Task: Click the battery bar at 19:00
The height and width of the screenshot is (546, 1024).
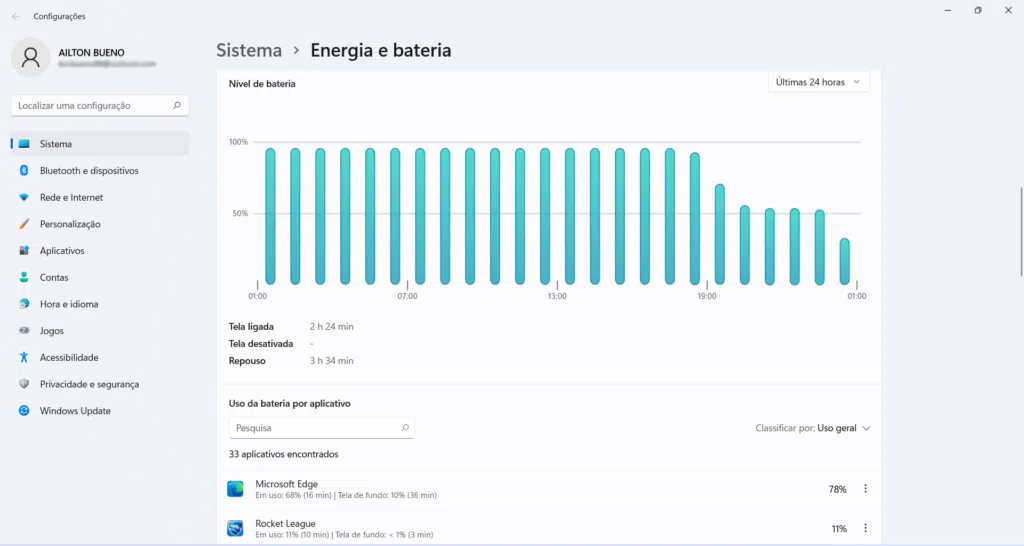Action: coord(695,218)
